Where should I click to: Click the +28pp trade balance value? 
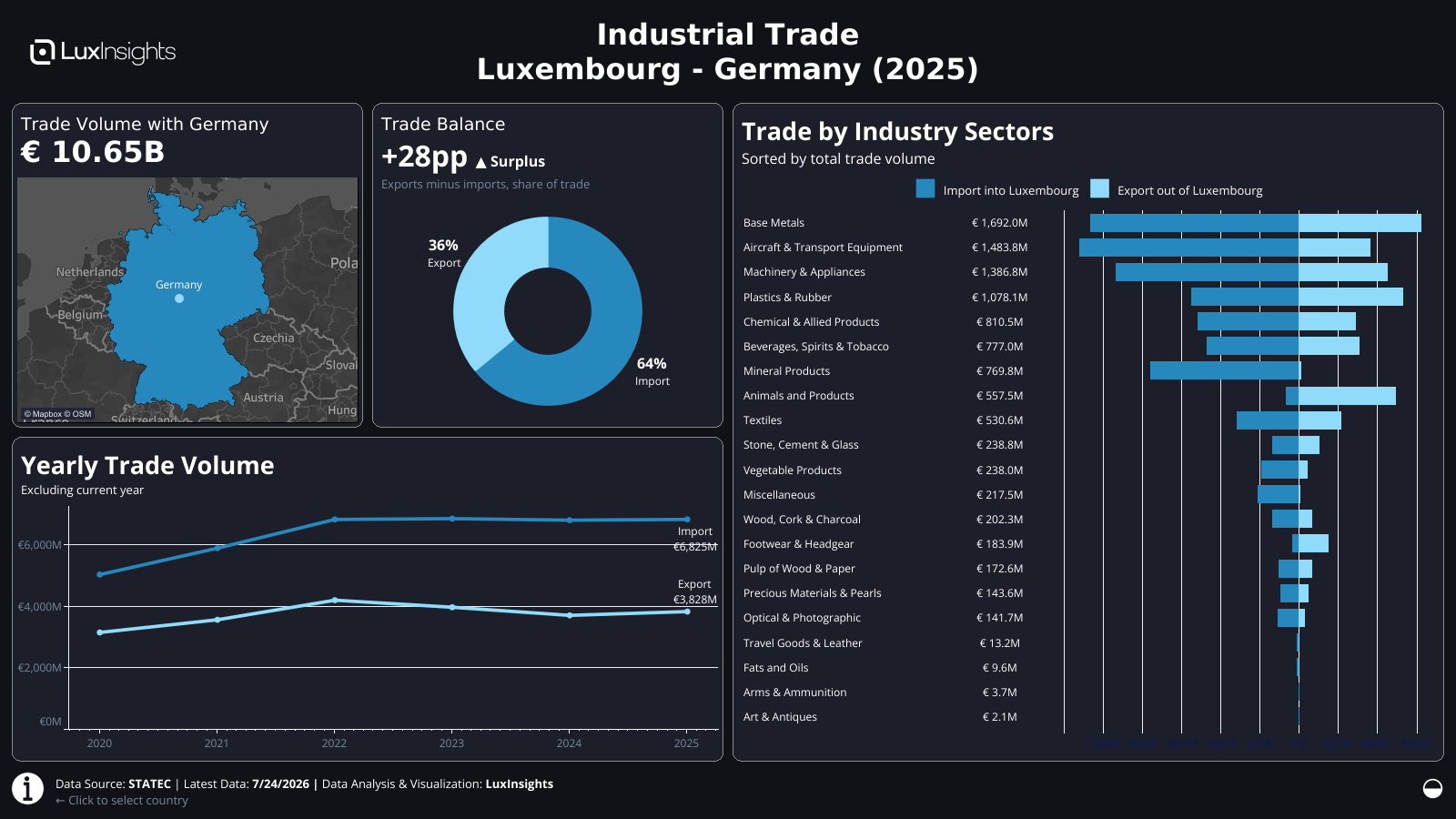coord(424,157)
